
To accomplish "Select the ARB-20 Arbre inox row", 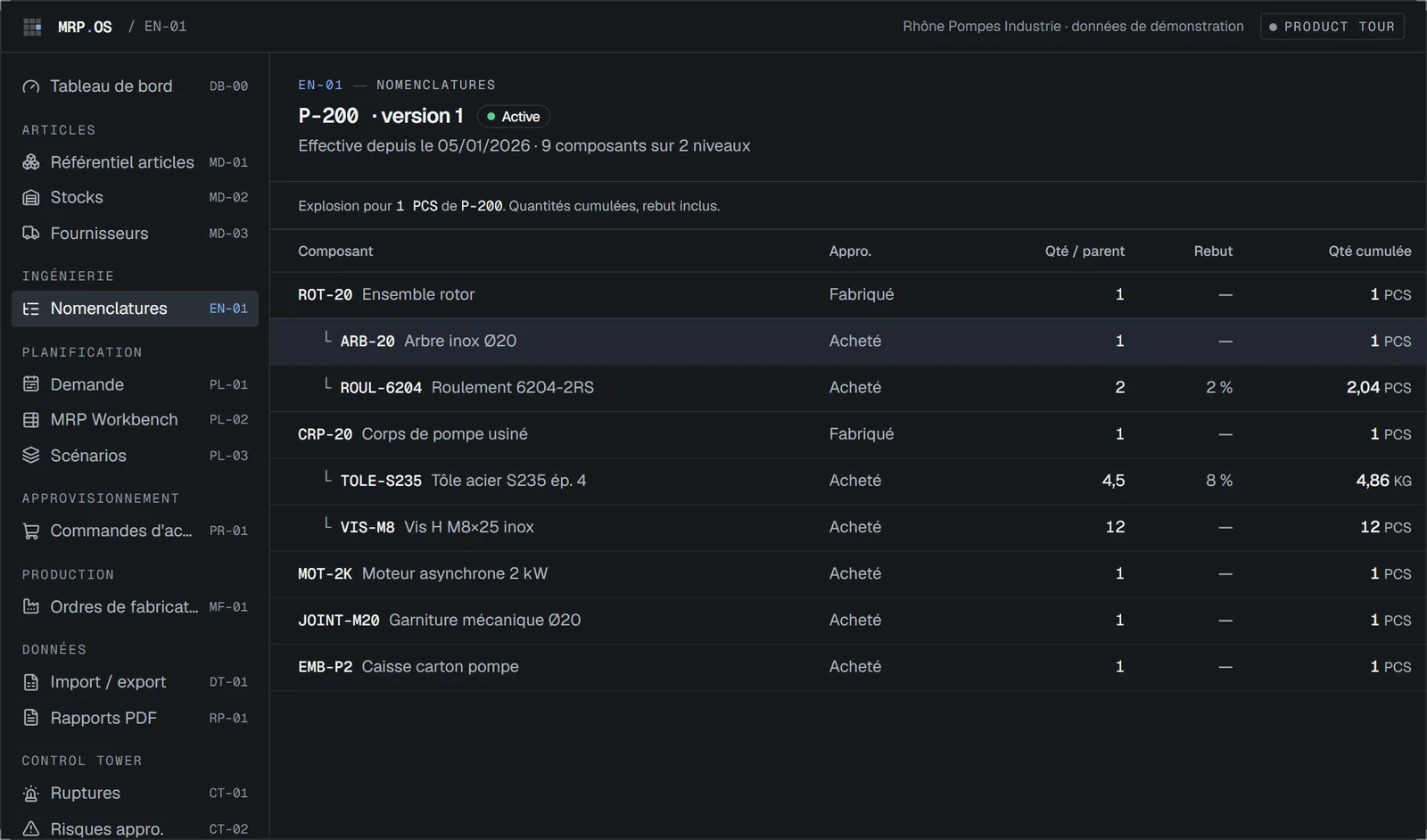I will [848, 342].
